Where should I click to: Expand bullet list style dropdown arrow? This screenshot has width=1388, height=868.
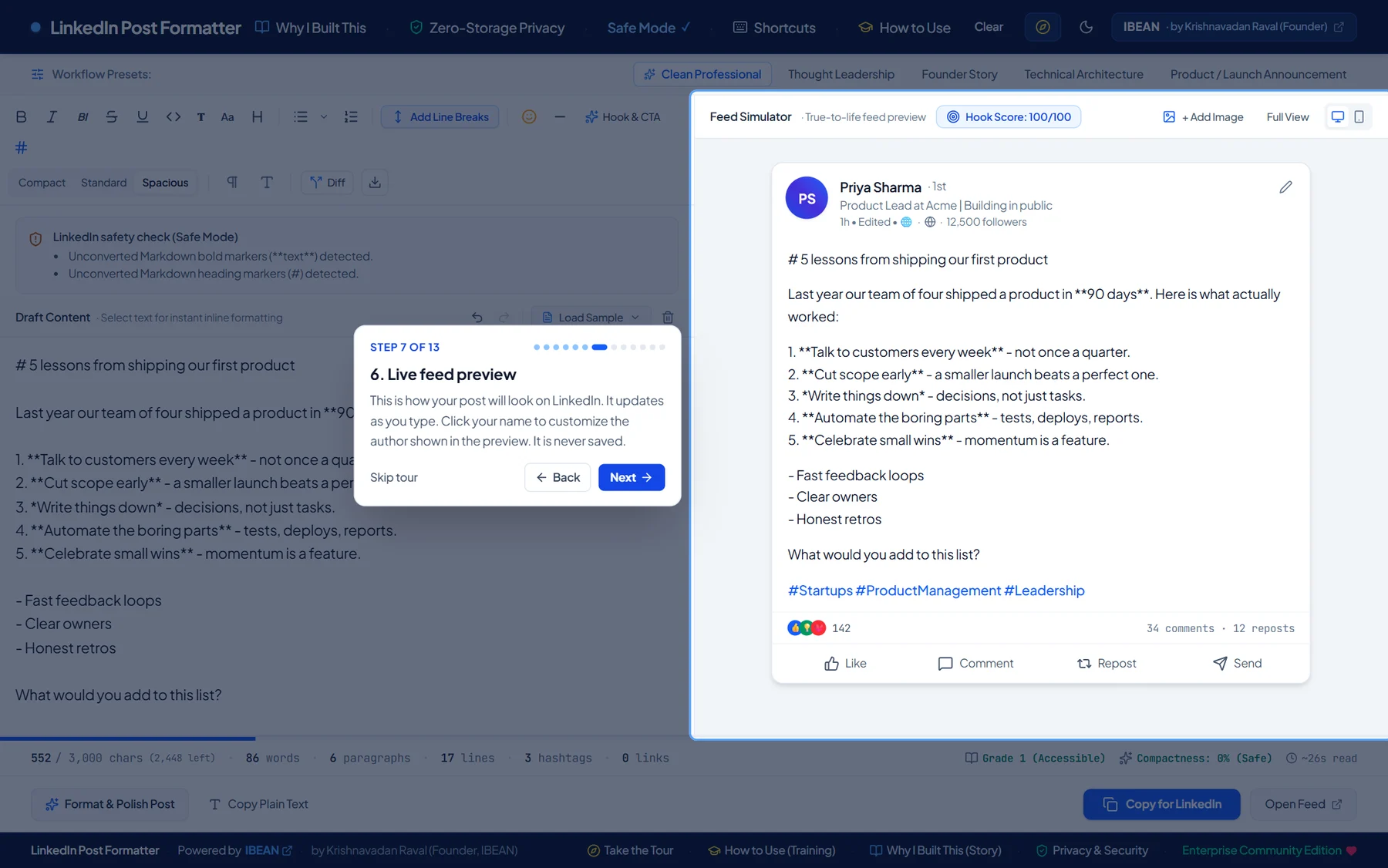[x=324, y=117]
